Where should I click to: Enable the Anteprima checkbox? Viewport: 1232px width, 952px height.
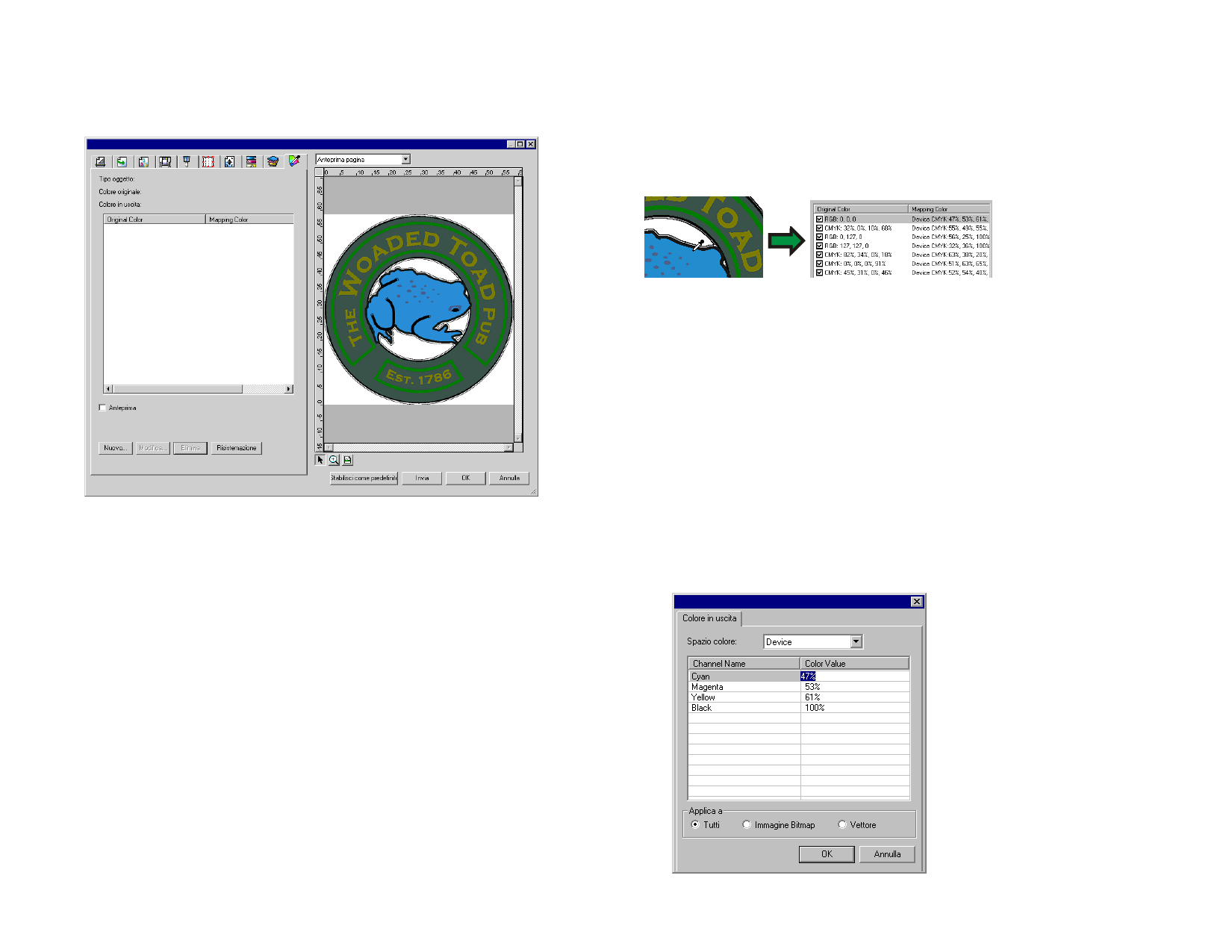(x=102, y=408)
